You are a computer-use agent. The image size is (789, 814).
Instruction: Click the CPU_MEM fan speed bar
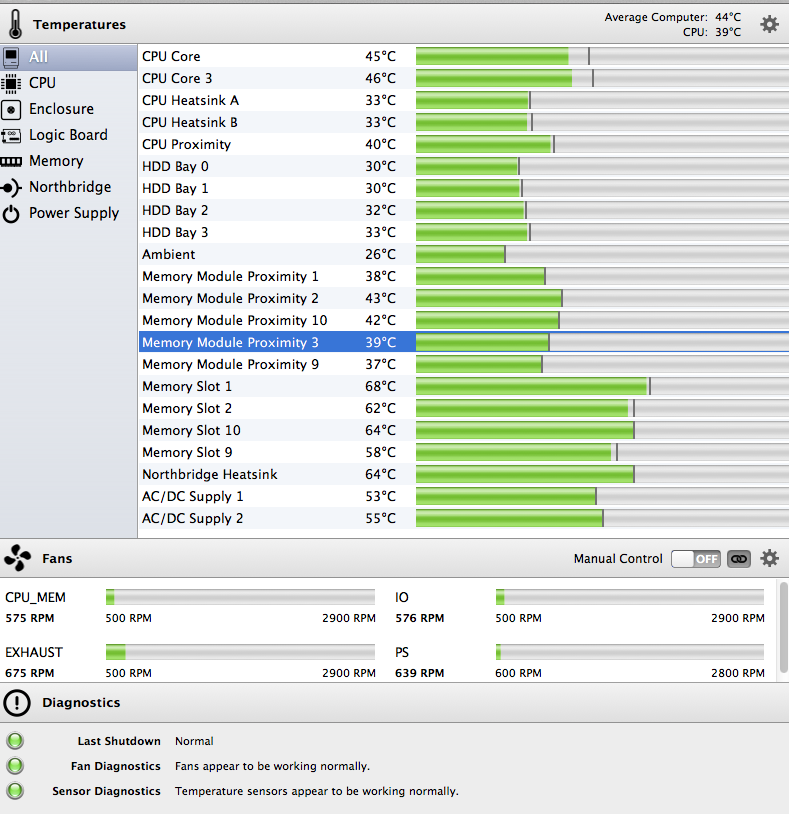pos(240,597)
